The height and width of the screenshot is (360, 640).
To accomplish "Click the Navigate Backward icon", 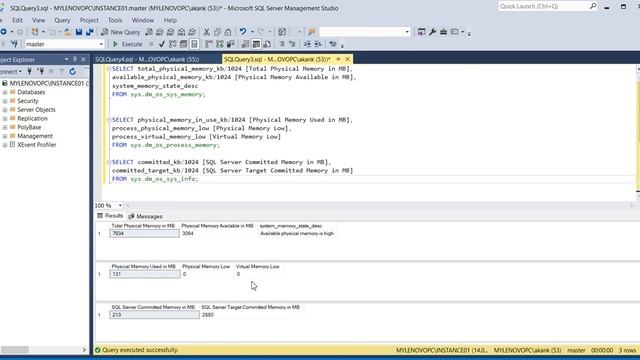I will pyautogui.click(x=3, y=32).
